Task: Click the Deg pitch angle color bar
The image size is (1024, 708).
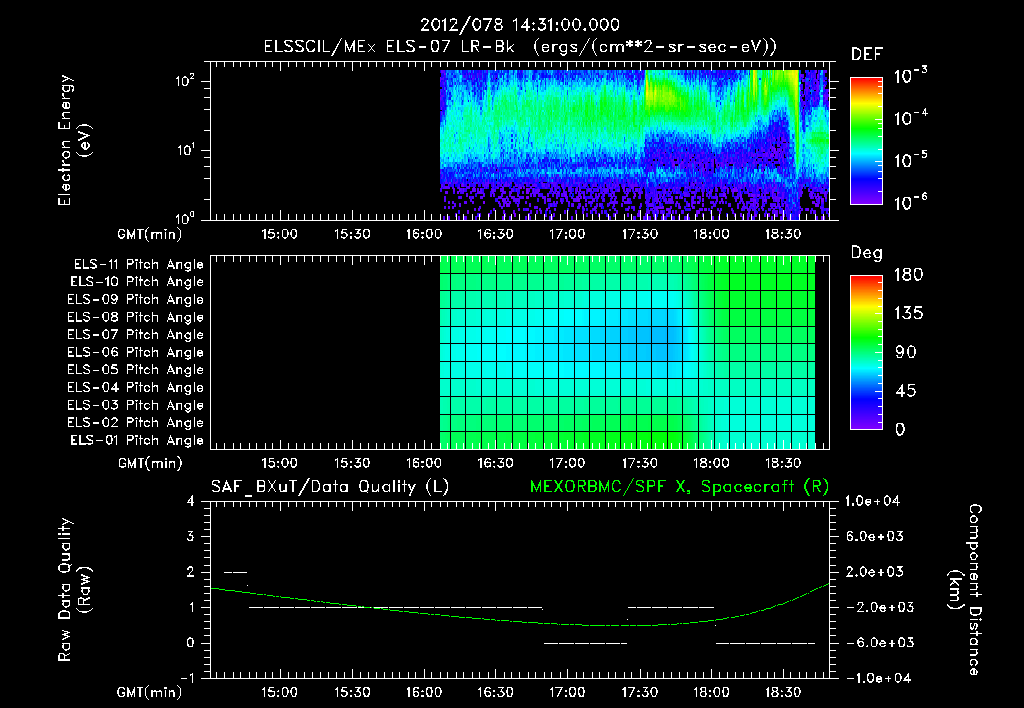Action: [866, 353]
